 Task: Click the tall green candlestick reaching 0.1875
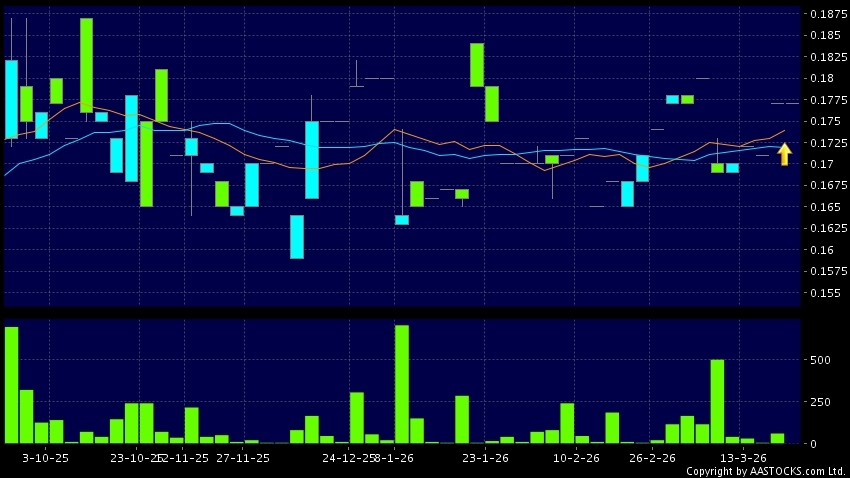point(86,65)
